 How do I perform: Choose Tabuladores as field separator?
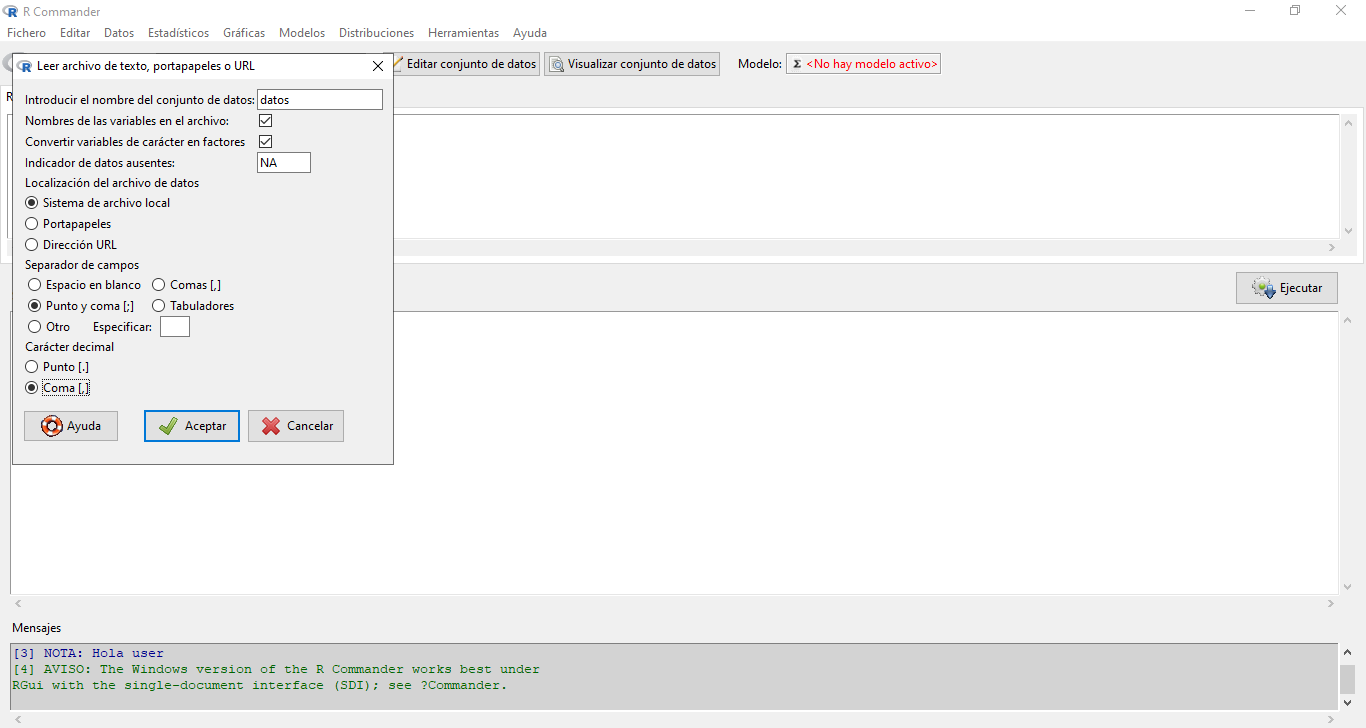(x=159, y=306)
